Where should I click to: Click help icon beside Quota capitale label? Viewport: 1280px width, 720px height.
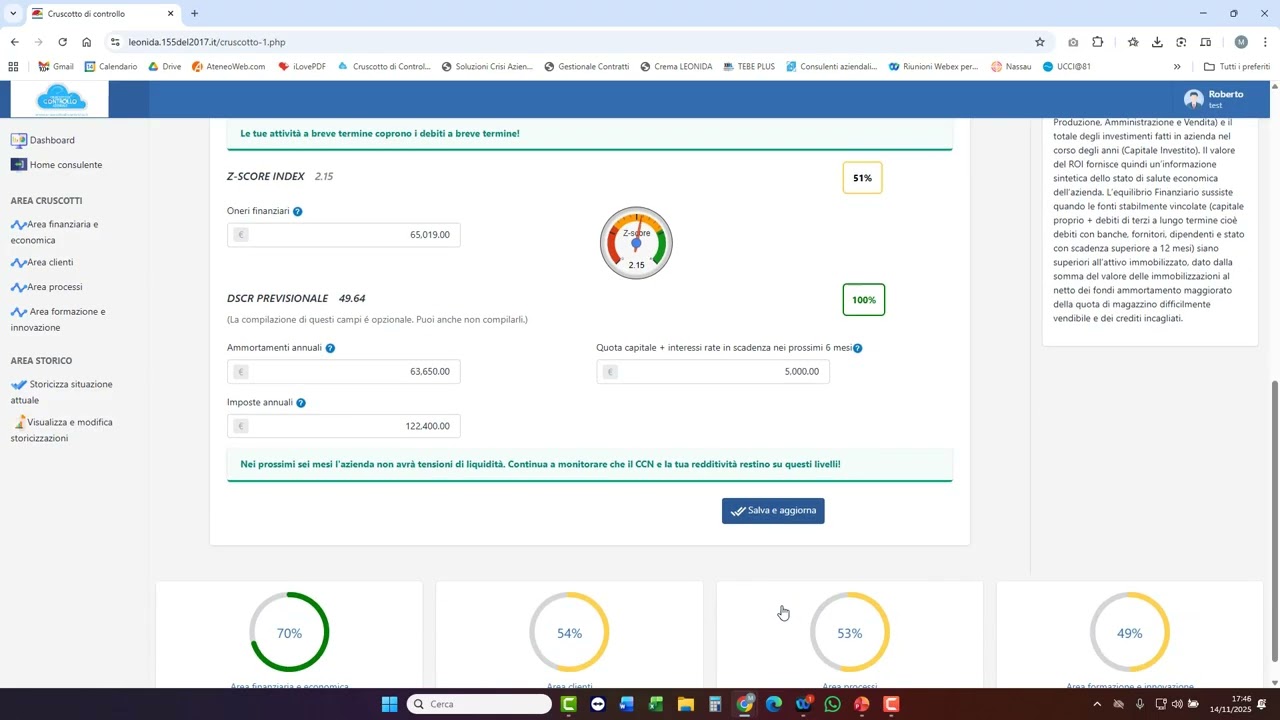coord(858,348)
